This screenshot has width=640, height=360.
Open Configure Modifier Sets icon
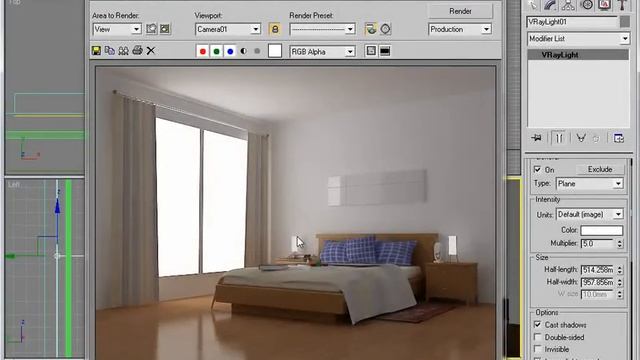coord(618,138)
